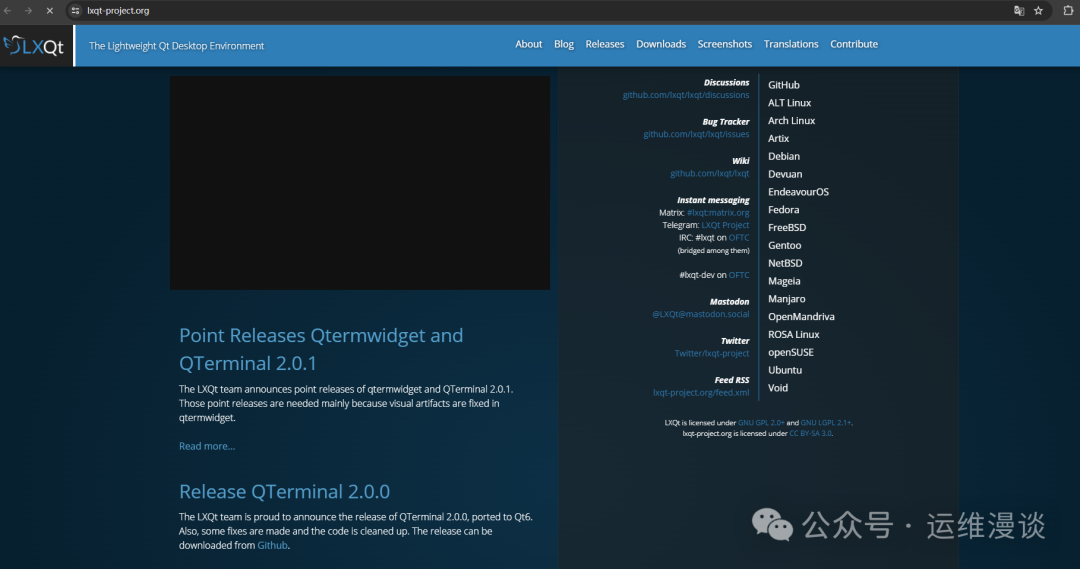The image size is (1080, 569).
Task: Open @LXQt@mastodon.social link
Action: tap(700, 314)
